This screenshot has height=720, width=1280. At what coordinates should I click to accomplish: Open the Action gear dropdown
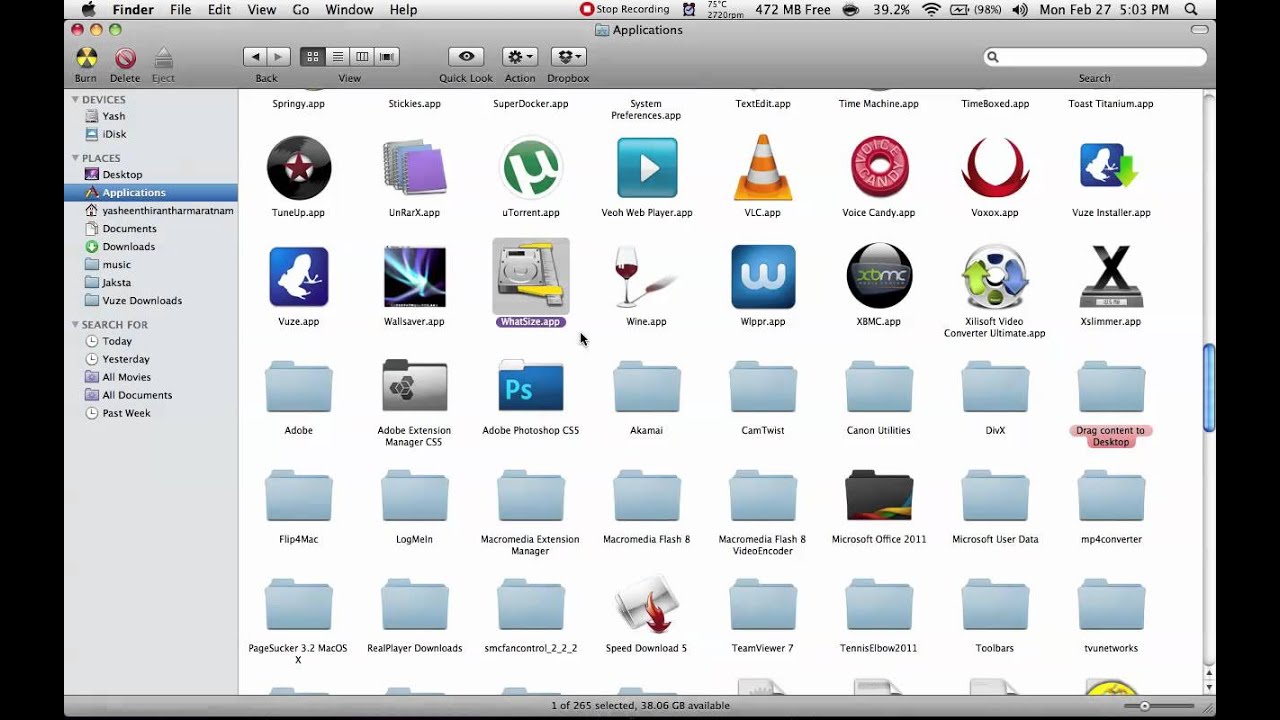(520, 57)
